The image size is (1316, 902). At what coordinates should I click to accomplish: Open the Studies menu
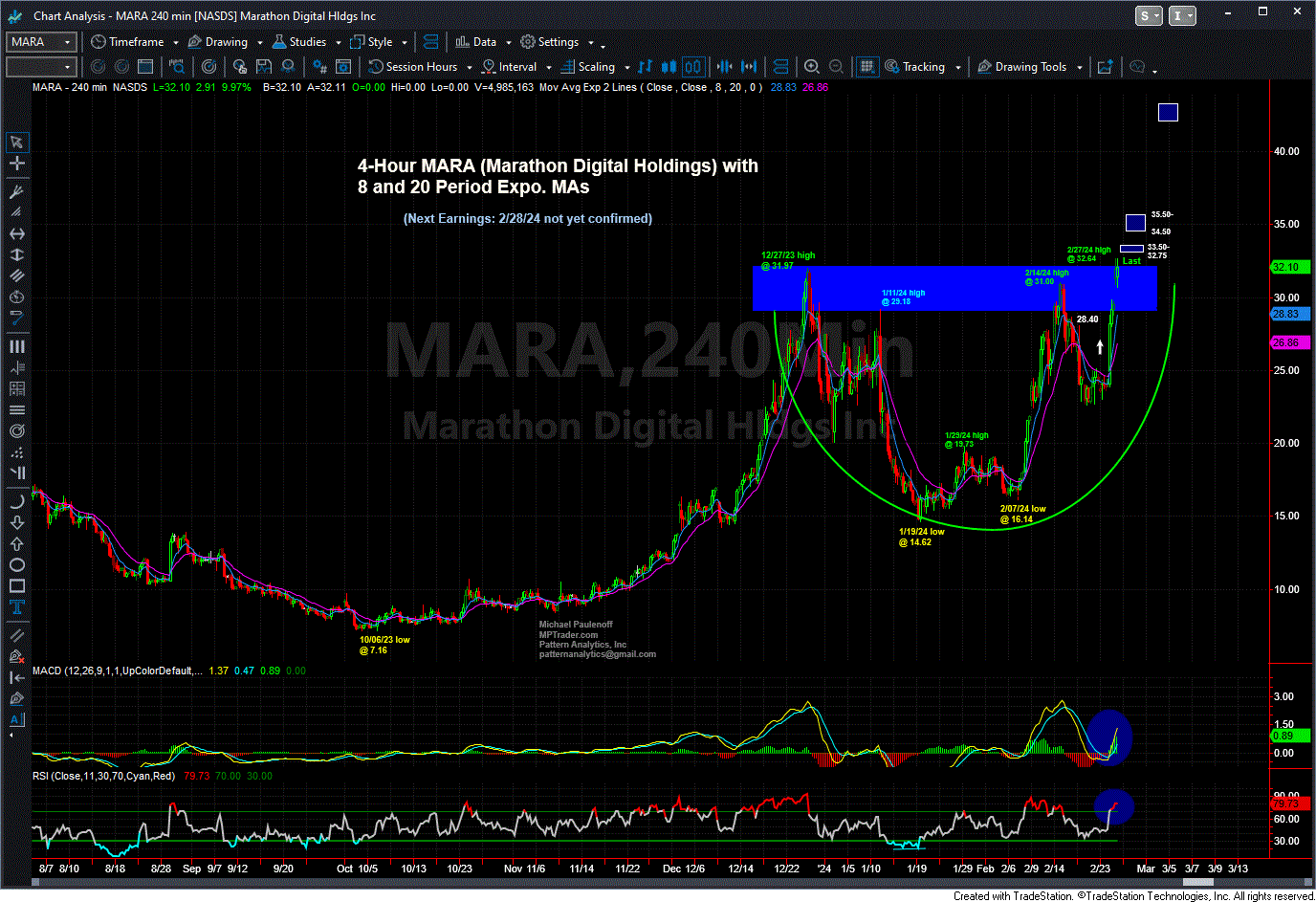[x=299, y=42]
